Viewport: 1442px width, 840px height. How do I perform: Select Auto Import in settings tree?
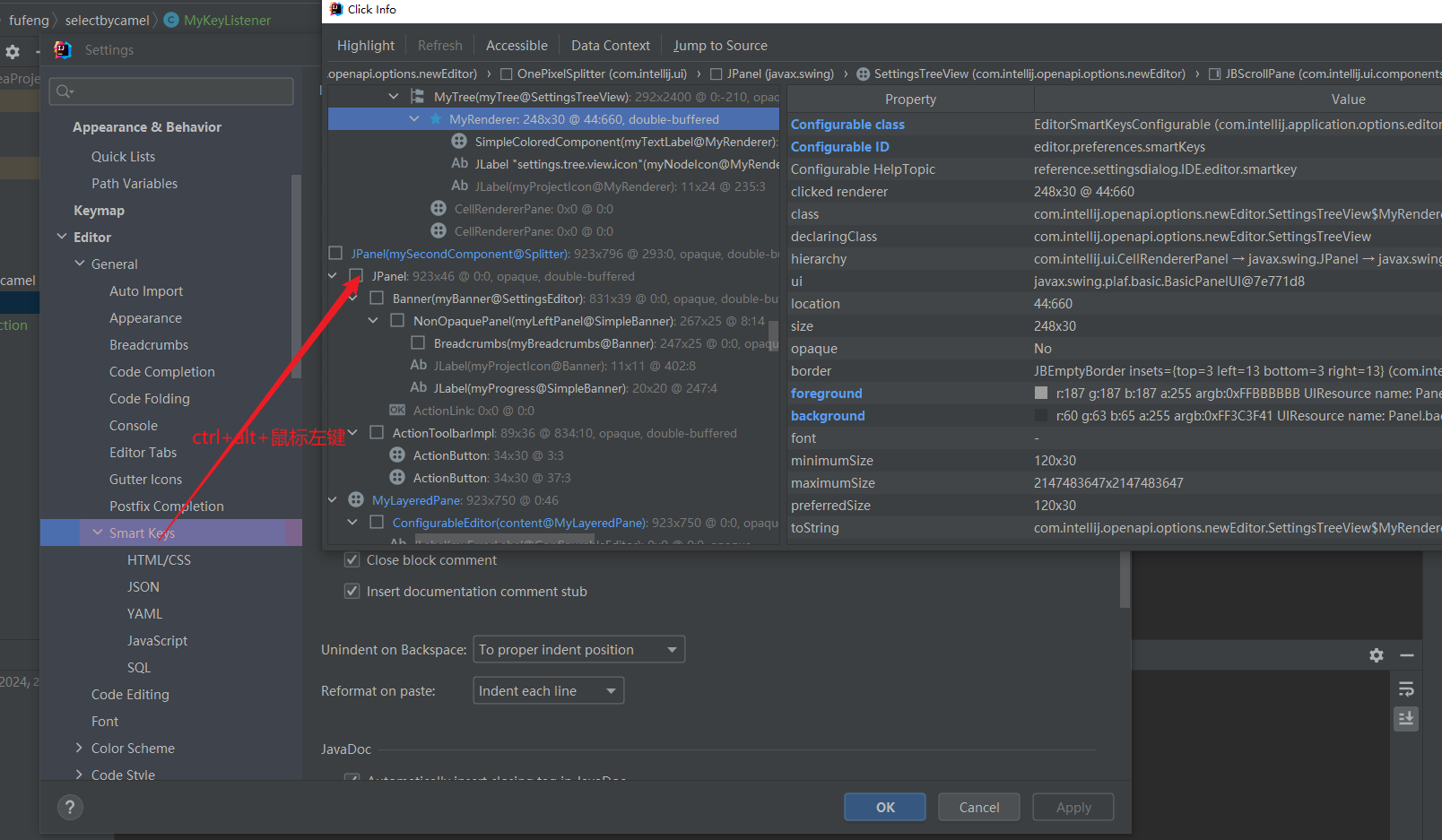coord(146,290)
